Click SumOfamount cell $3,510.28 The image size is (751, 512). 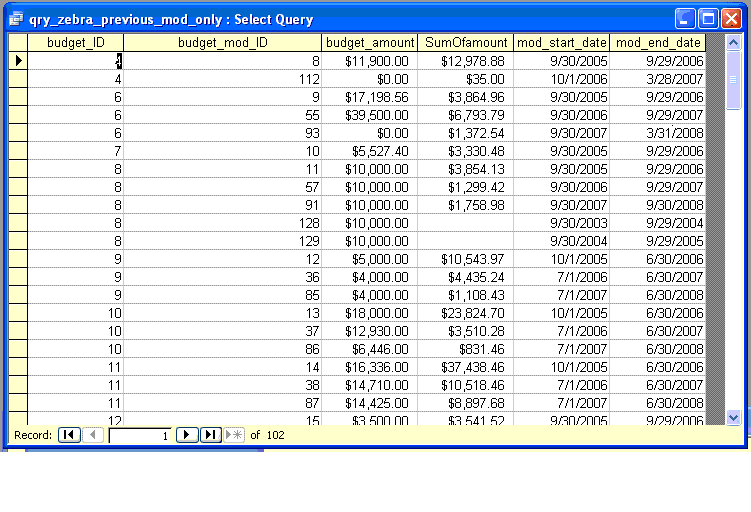click(x=466, y=331)
